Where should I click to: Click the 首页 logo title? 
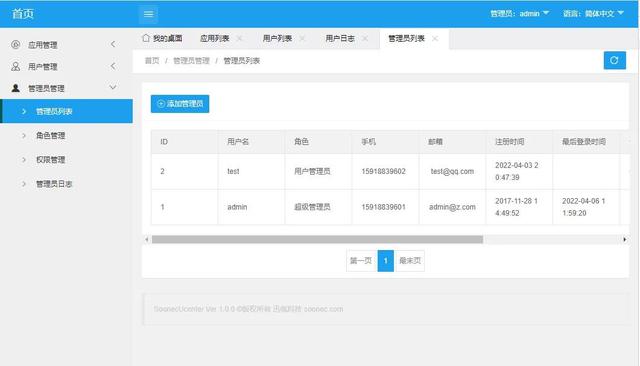click(23, 13)
